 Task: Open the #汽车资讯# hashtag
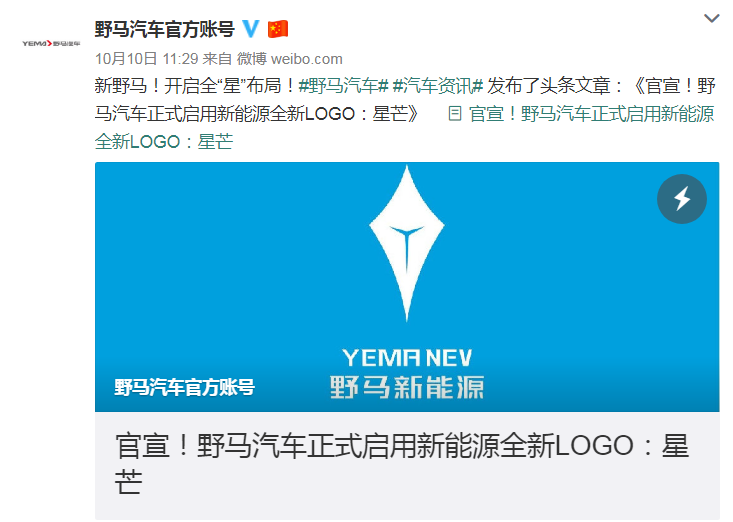[438, 86]
